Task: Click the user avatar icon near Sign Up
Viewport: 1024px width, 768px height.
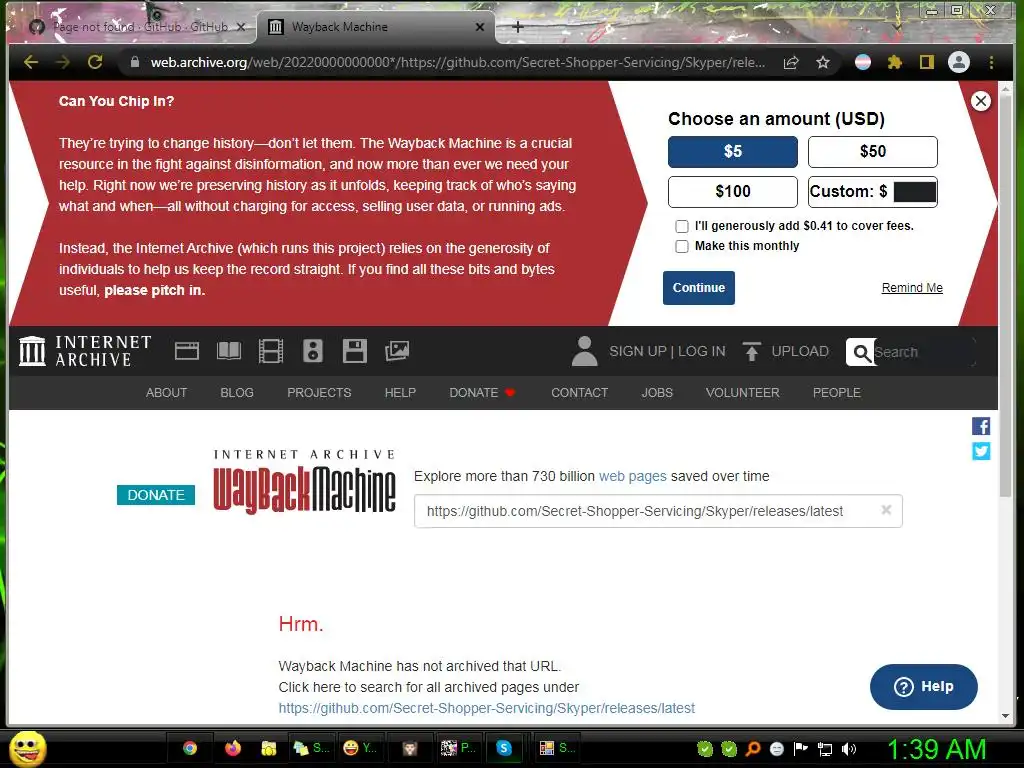Action: click(x=584, y=351)
